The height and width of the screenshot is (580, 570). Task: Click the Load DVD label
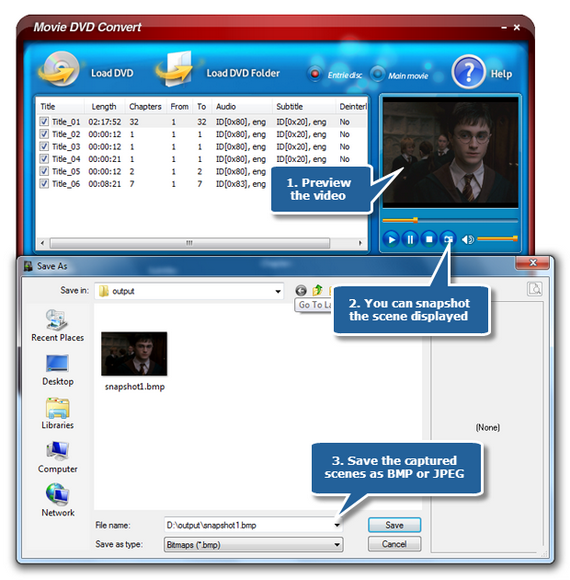click(x=112, y=73)
